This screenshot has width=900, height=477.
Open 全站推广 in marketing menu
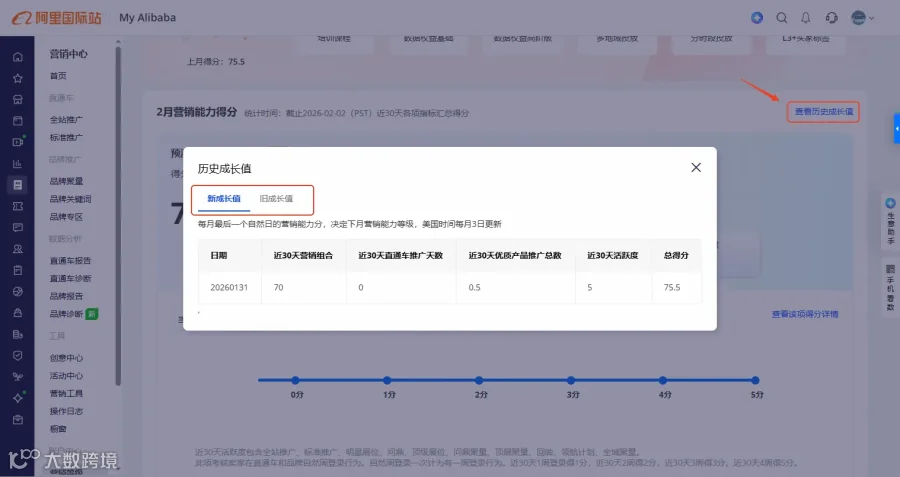pos(66,119)
